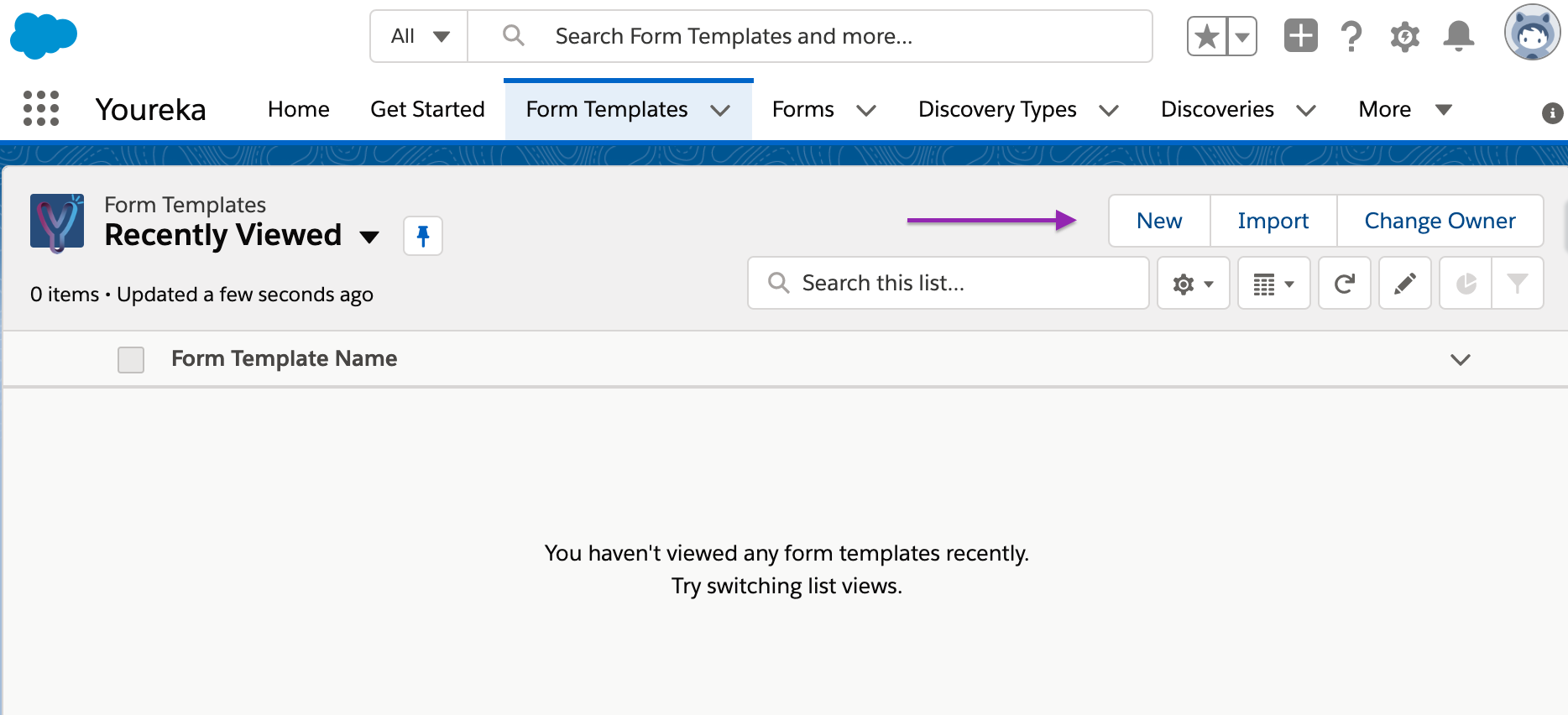Expand the Discoveries tab chevron
This screenshot has height=715, width=1568.
pyautogui.click(x=1306, y=110)
